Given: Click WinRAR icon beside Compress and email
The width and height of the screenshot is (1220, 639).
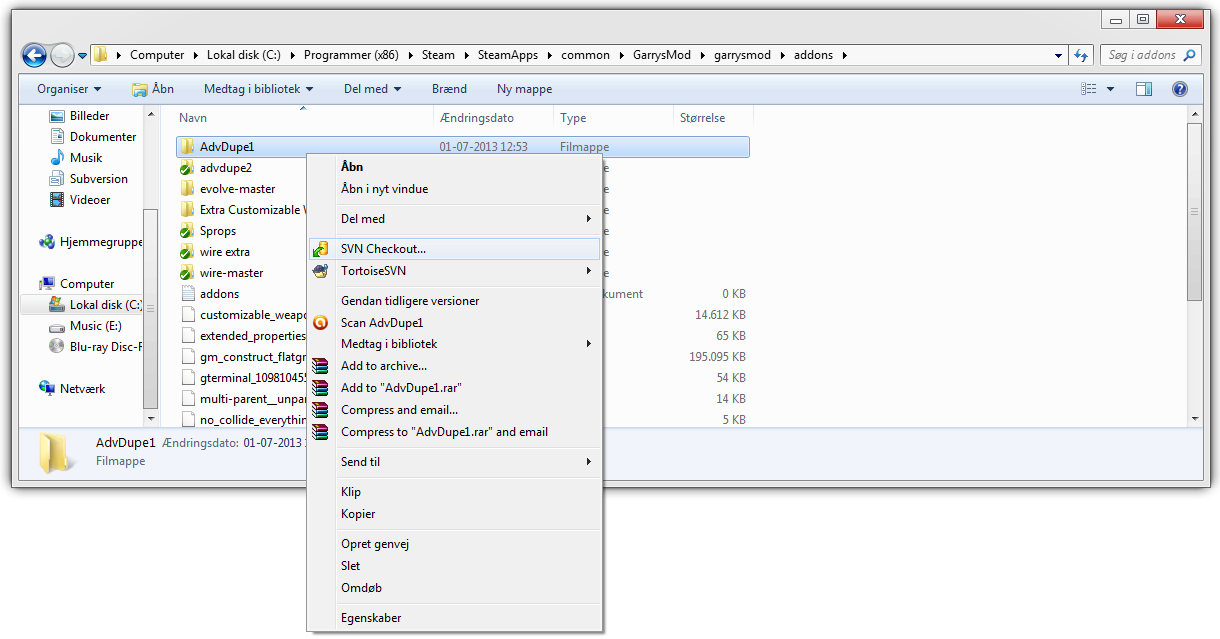Looking at the screenshot, I should tap(320, 410).
